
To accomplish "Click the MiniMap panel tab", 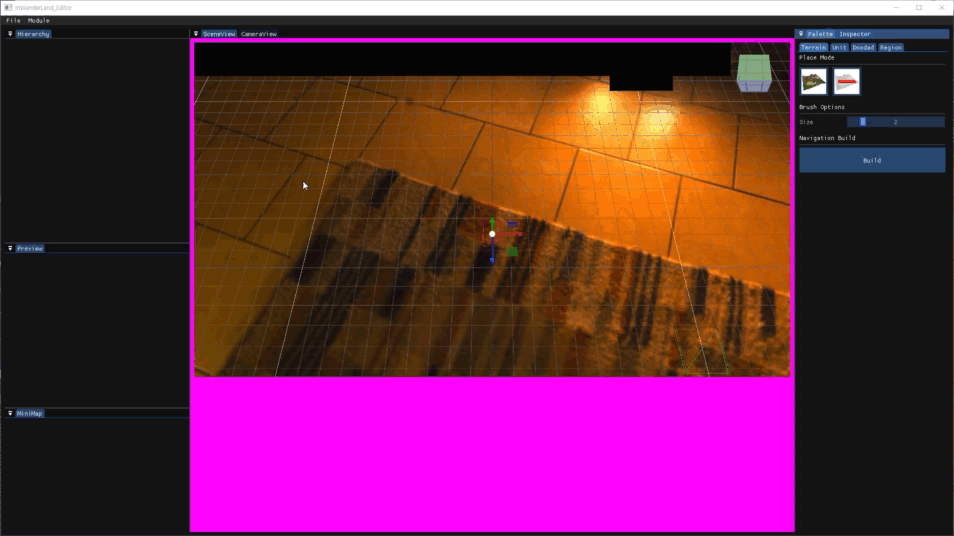I will tap(29, 413).
